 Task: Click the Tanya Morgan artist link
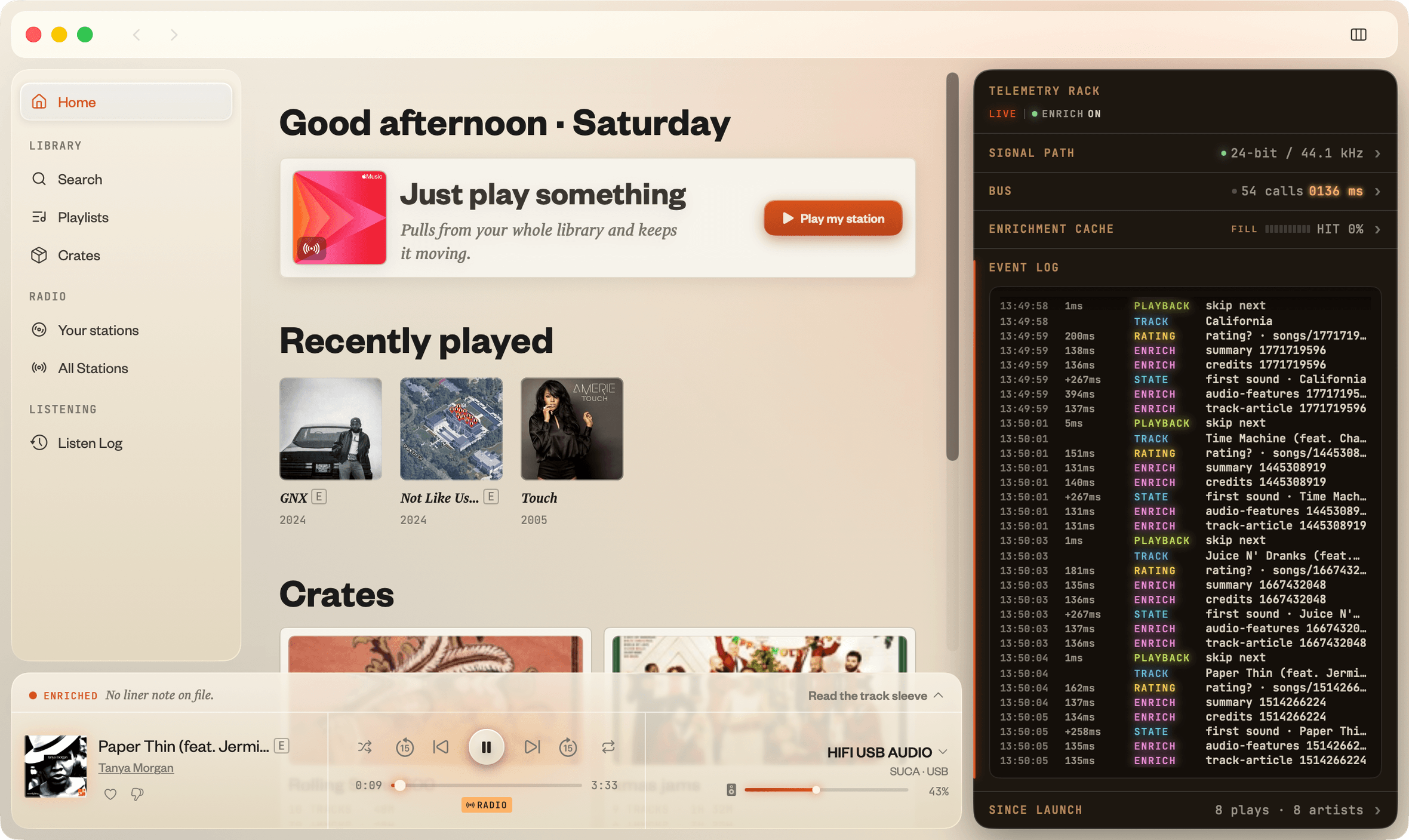pos(136,768)
